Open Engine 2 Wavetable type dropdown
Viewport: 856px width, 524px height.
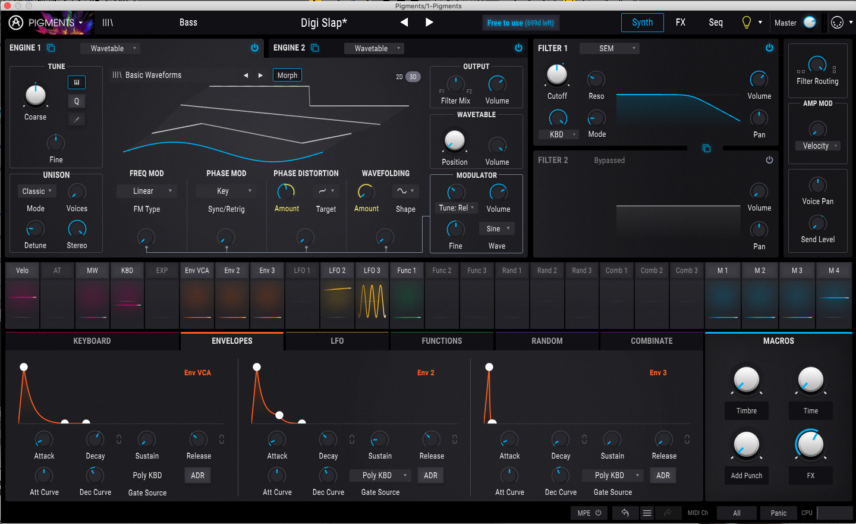click(x=374, y=49)
